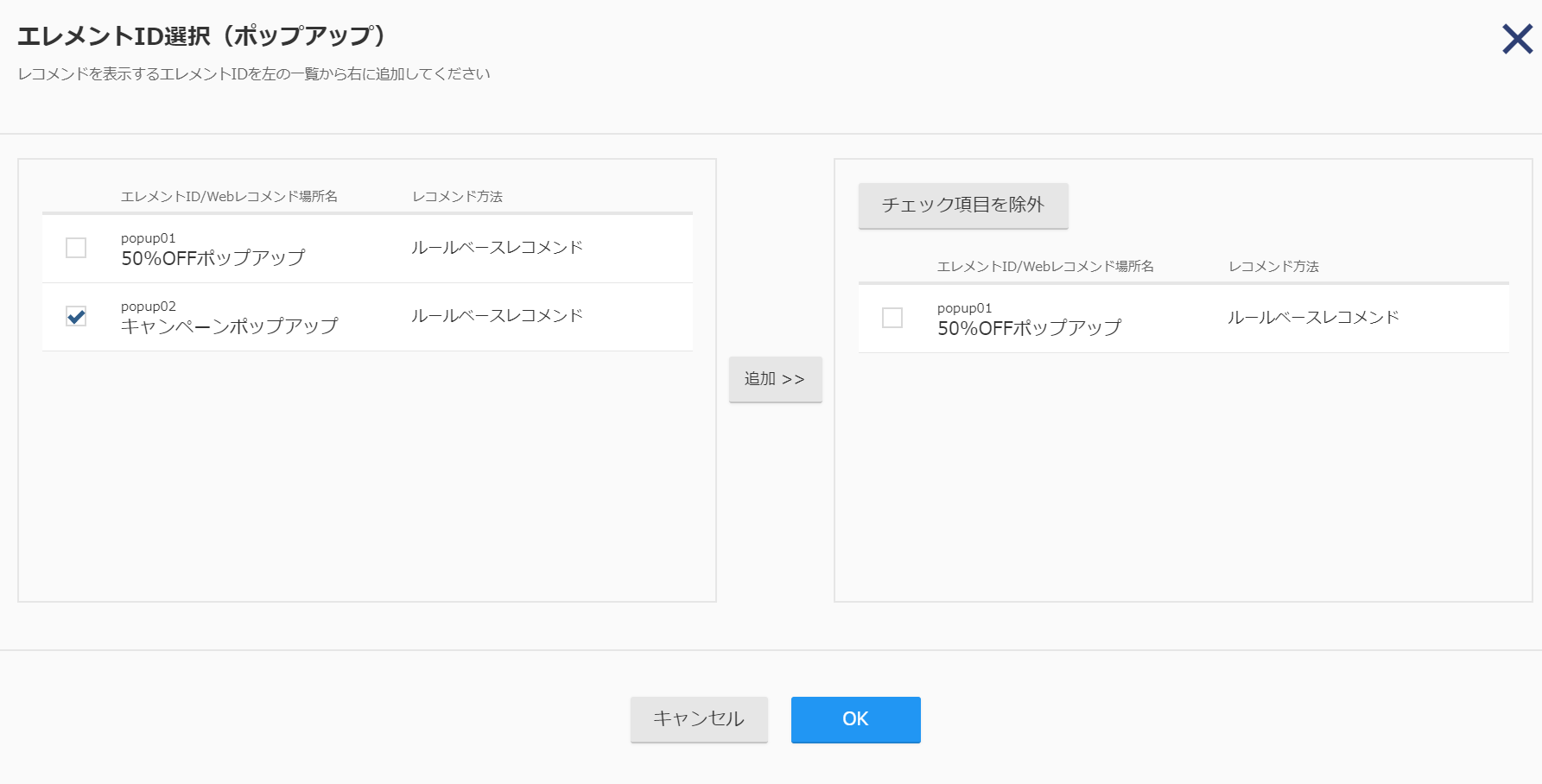Click チェック項目を除外 button

pos(963,205)
